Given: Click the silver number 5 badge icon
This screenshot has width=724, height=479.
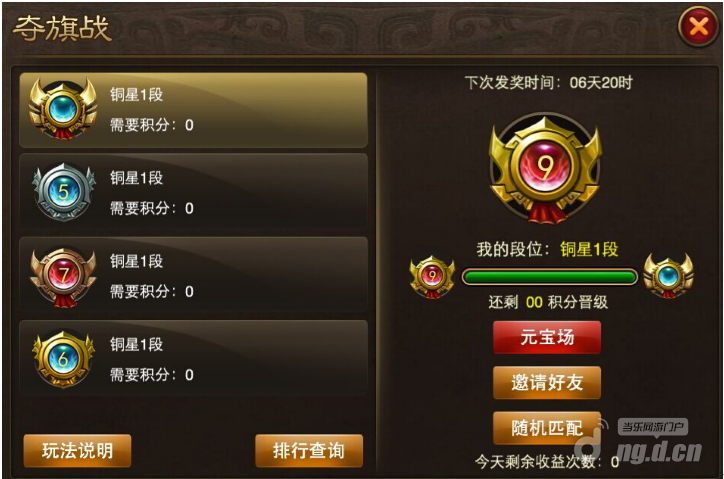Looking at the screenshot, I should tap(64, 192).
